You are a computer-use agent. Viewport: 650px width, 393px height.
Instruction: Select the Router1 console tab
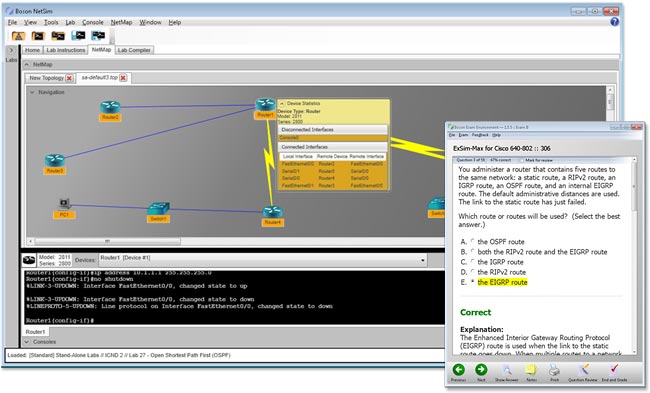click(35, 332)
